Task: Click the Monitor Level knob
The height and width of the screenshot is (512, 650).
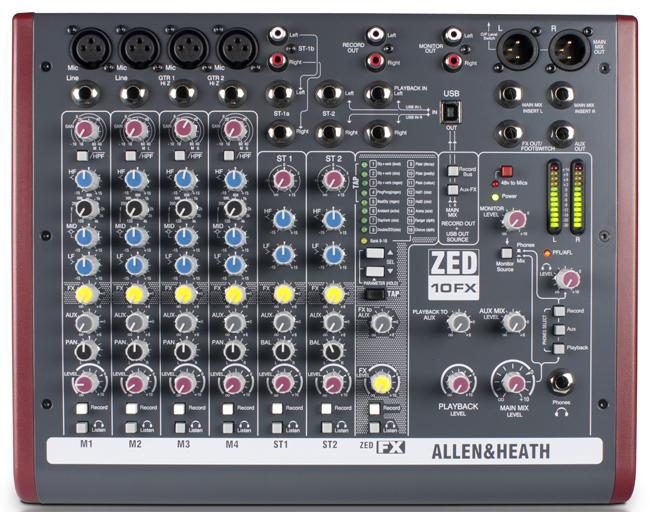Action: click(515, 219)
